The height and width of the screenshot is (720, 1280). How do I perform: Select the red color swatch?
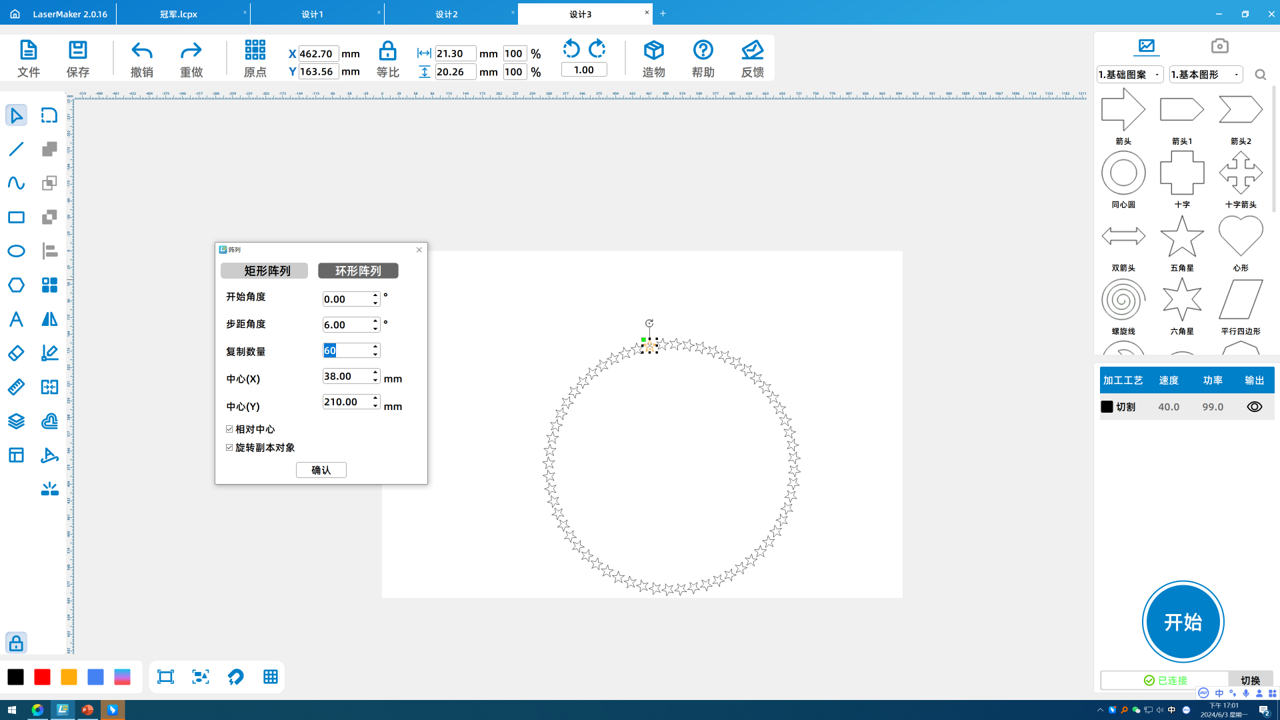pos(42,677)
